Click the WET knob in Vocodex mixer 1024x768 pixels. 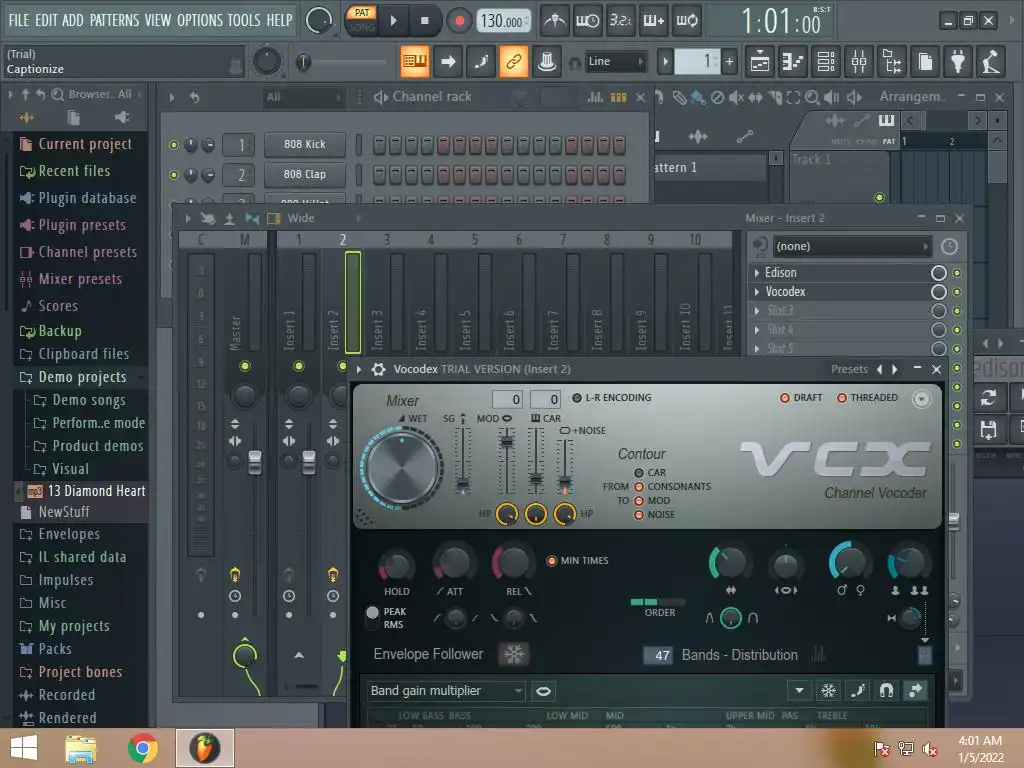[x=402, y=468]
